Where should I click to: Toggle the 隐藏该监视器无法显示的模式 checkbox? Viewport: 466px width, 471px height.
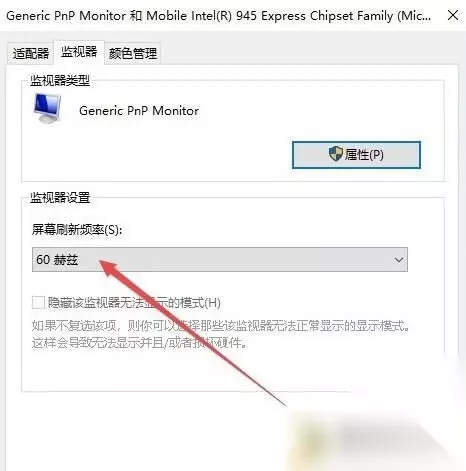(38, 303)
